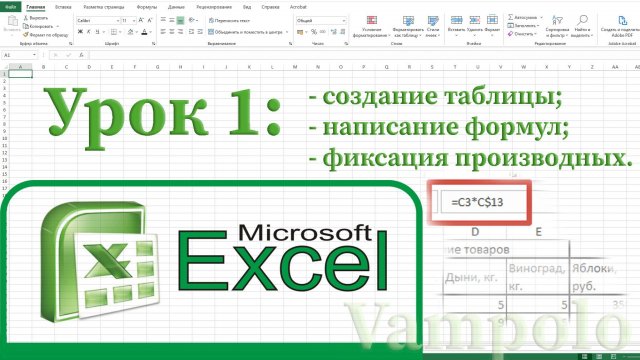Expand the Копировать dropdown arrow

click(x=58, y=27)
